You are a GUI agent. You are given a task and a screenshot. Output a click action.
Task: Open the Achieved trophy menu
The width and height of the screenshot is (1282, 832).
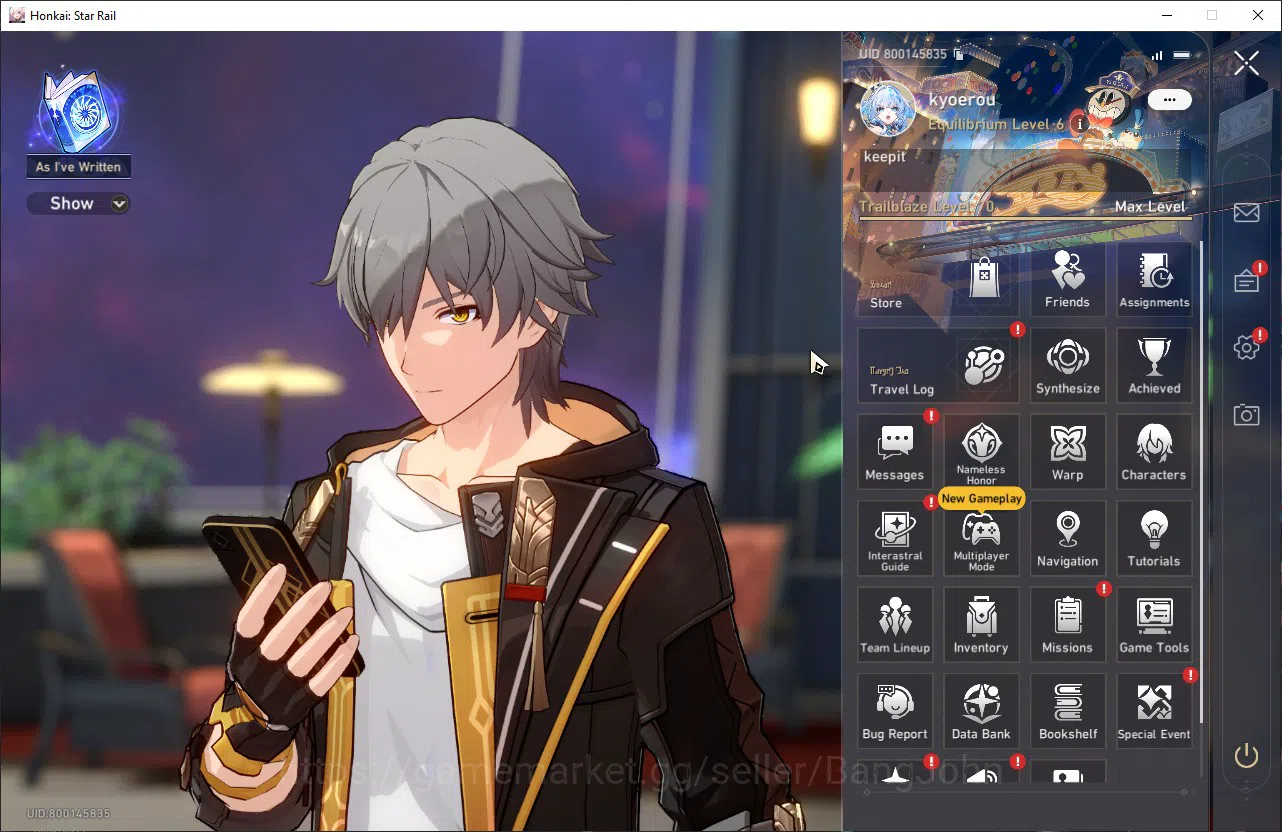[1154, 366]
